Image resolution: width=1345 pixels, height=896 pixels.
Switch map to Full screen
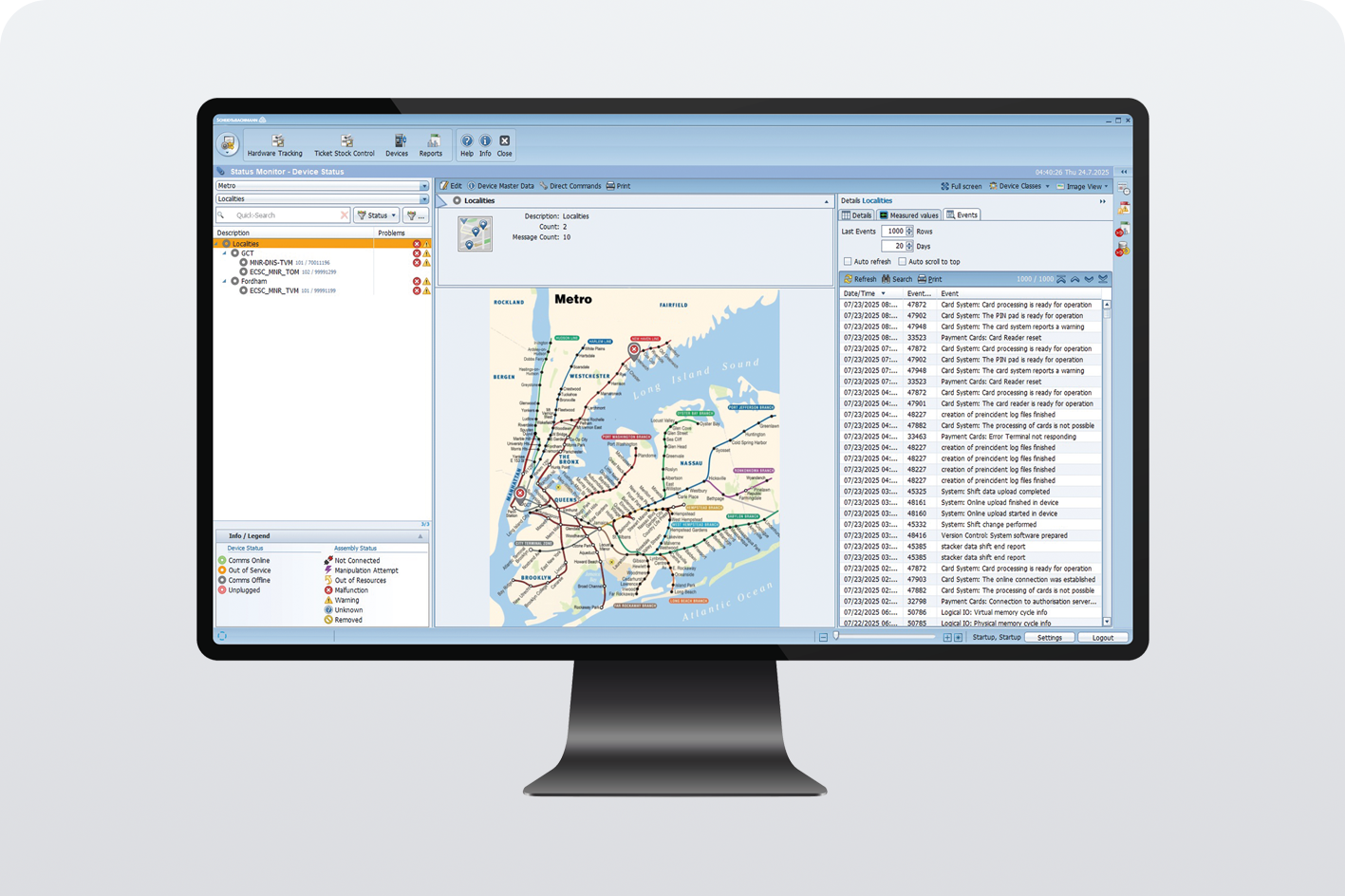[x=961, y=186]
